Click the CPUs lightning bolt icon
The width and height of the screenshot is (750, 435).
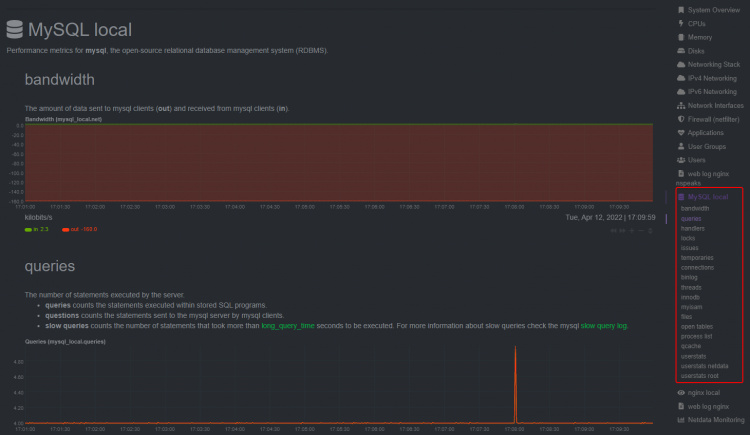coord(681,23)
